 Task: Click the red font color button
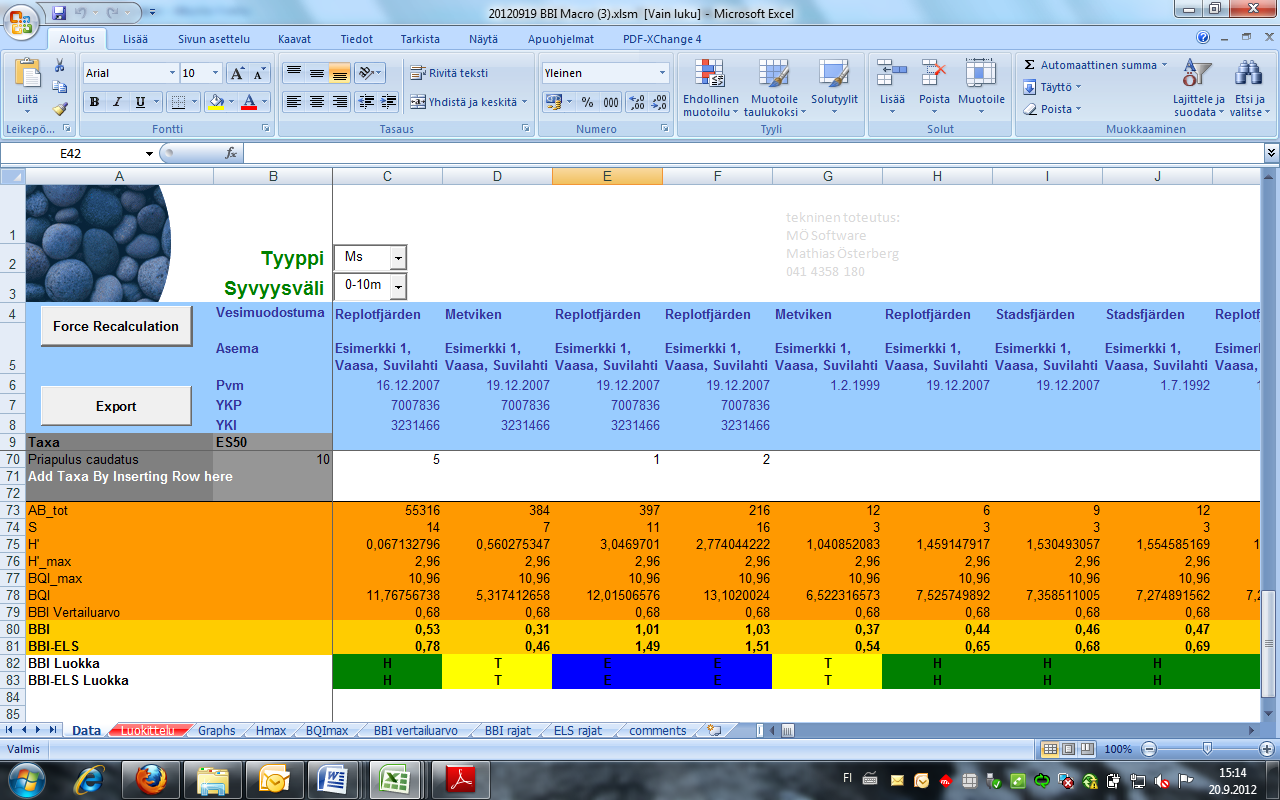[248, 102]
